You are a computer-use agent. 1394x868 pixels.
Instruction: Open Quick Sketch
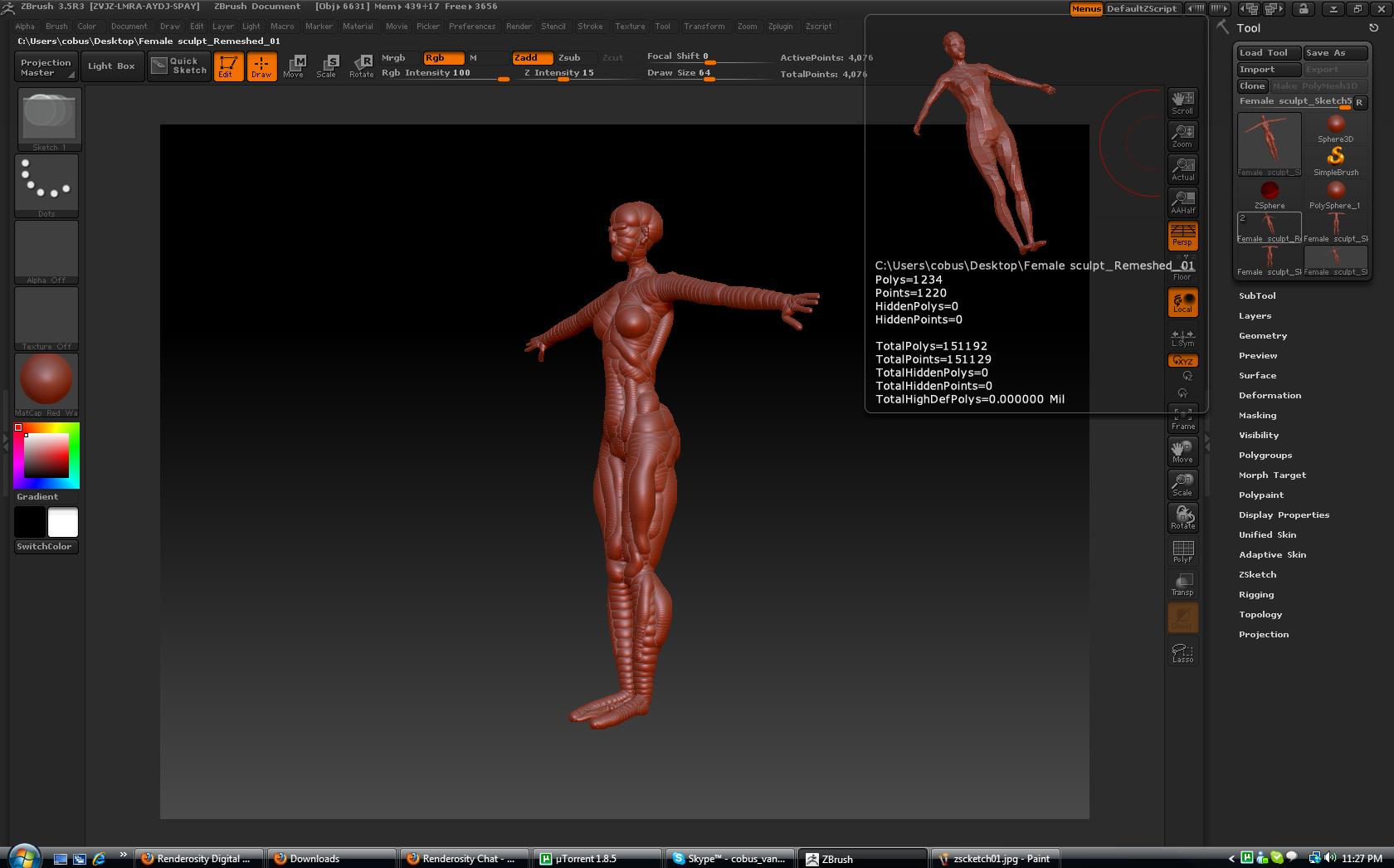point(178,66)
